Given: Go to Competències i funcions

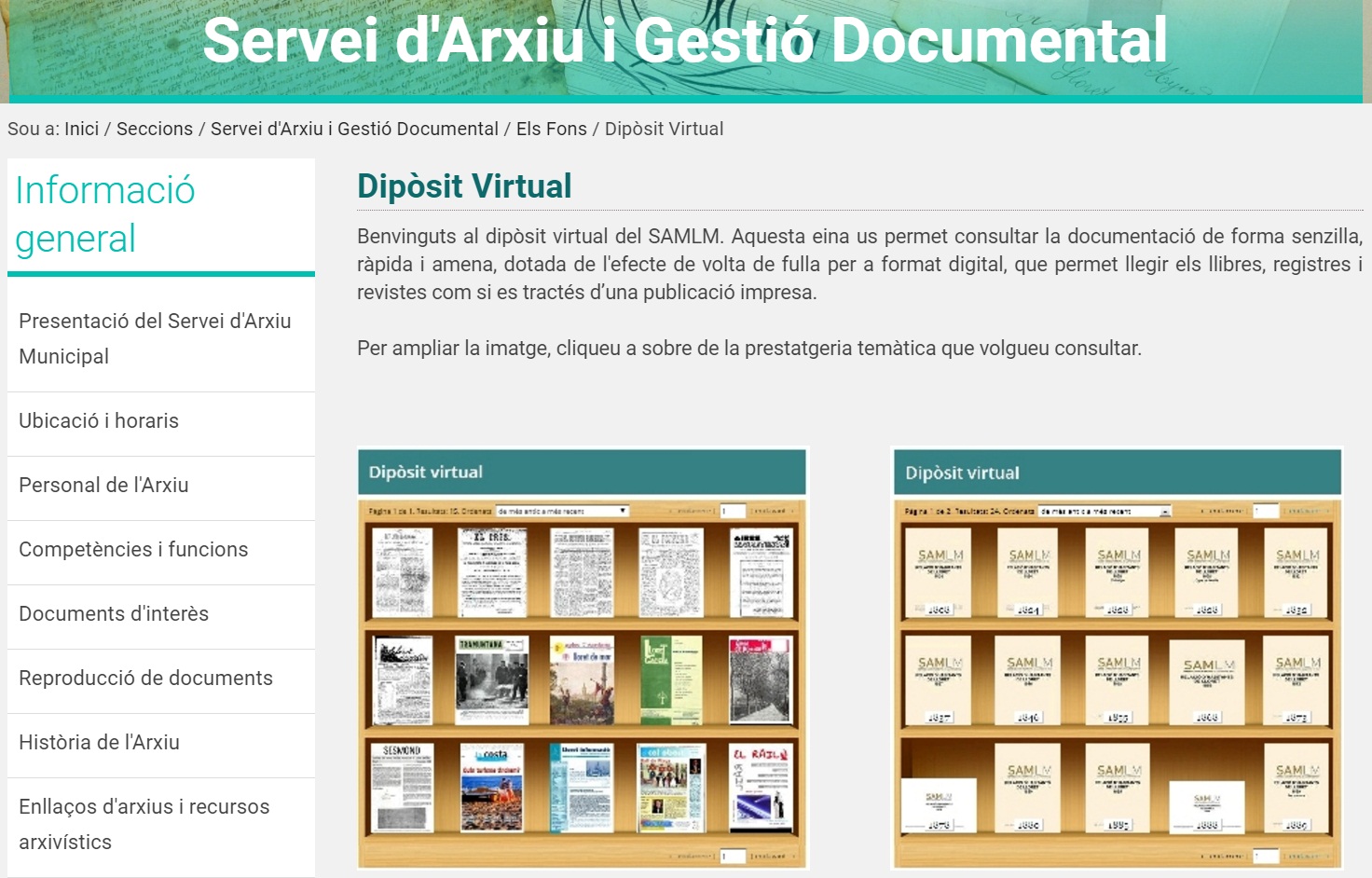Looking at the screenshot, I should (133, 549).
